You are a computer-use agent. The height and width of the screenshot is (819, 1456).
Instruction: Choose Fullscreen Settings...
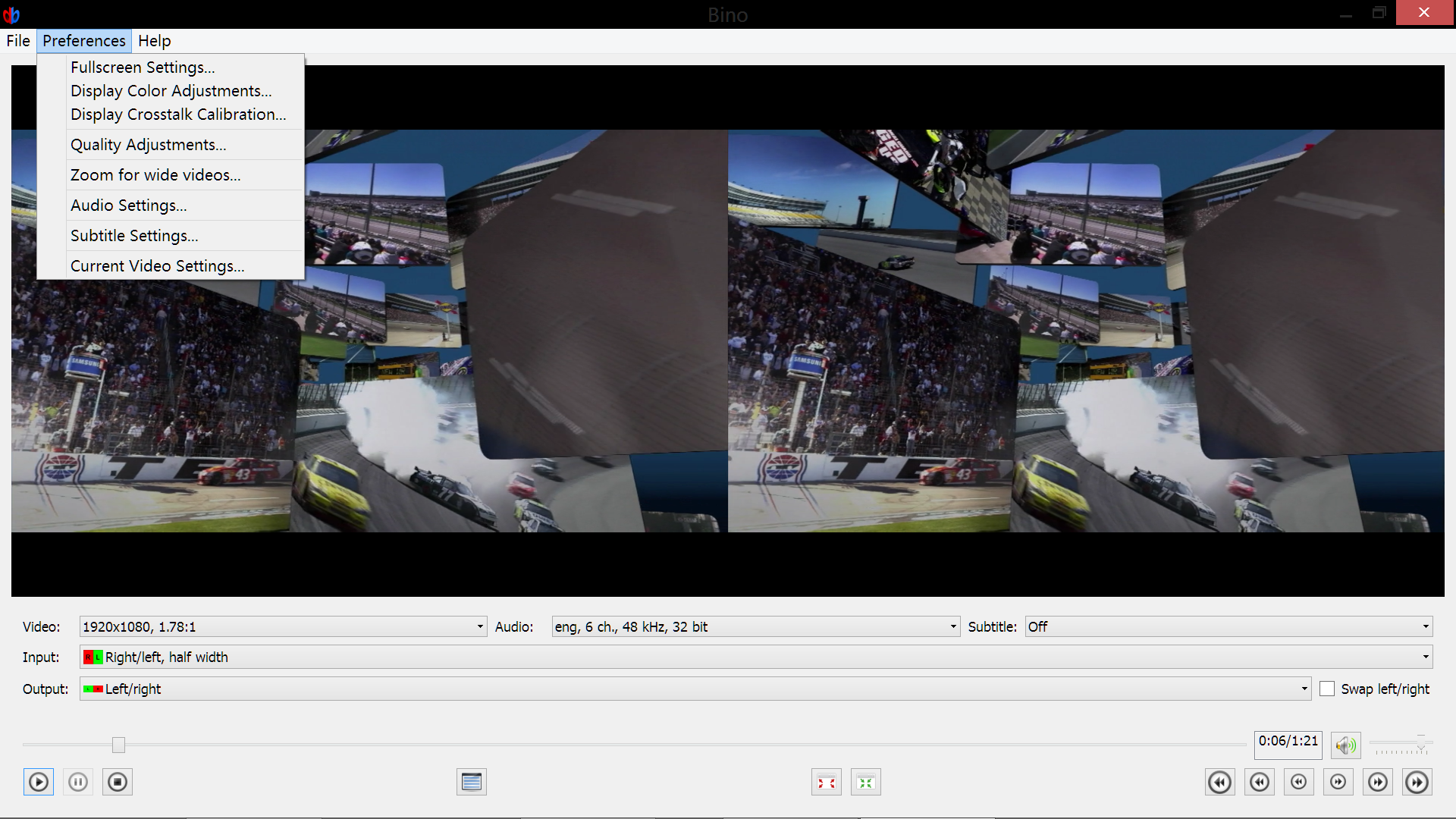pyautogui.click(x=171, y=67)
